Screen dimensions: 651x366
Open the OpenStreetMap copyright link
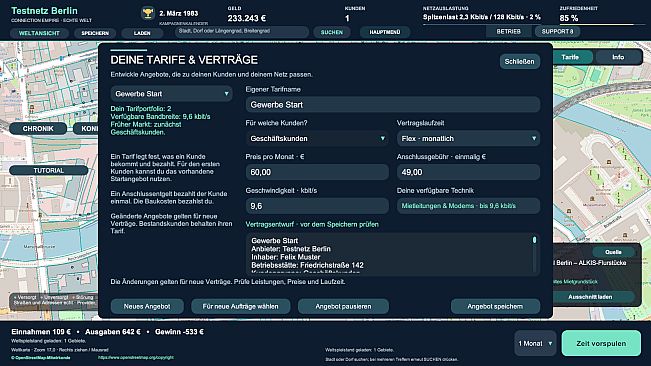[x=136, y=357]
